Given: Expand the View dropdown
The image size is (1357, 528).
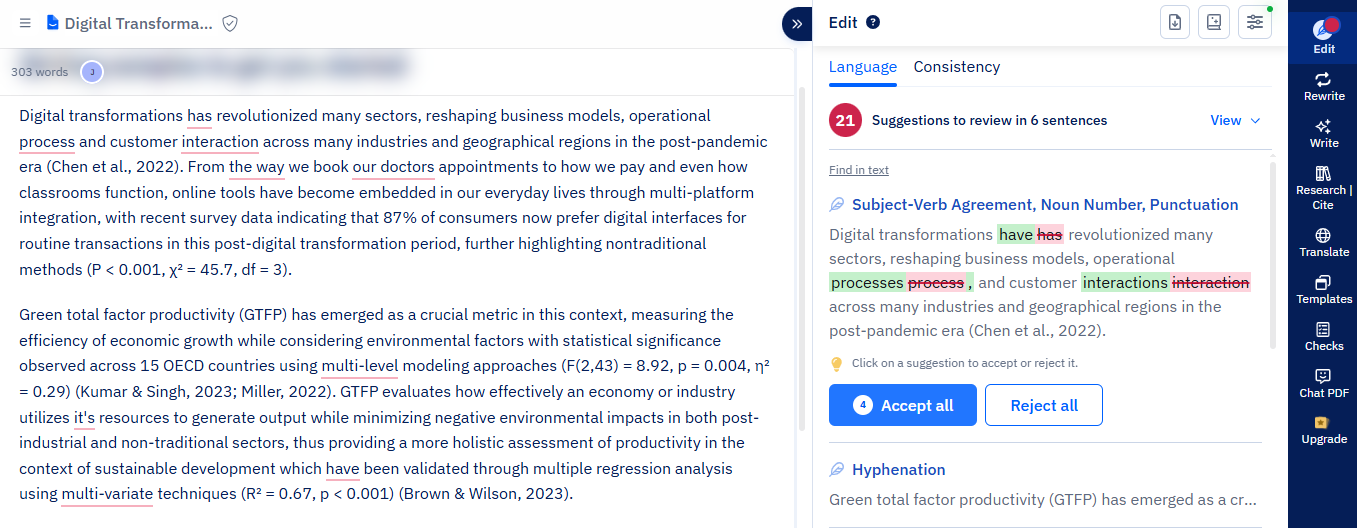Looking at the screenshot, I should click(x=1236, y=120).
